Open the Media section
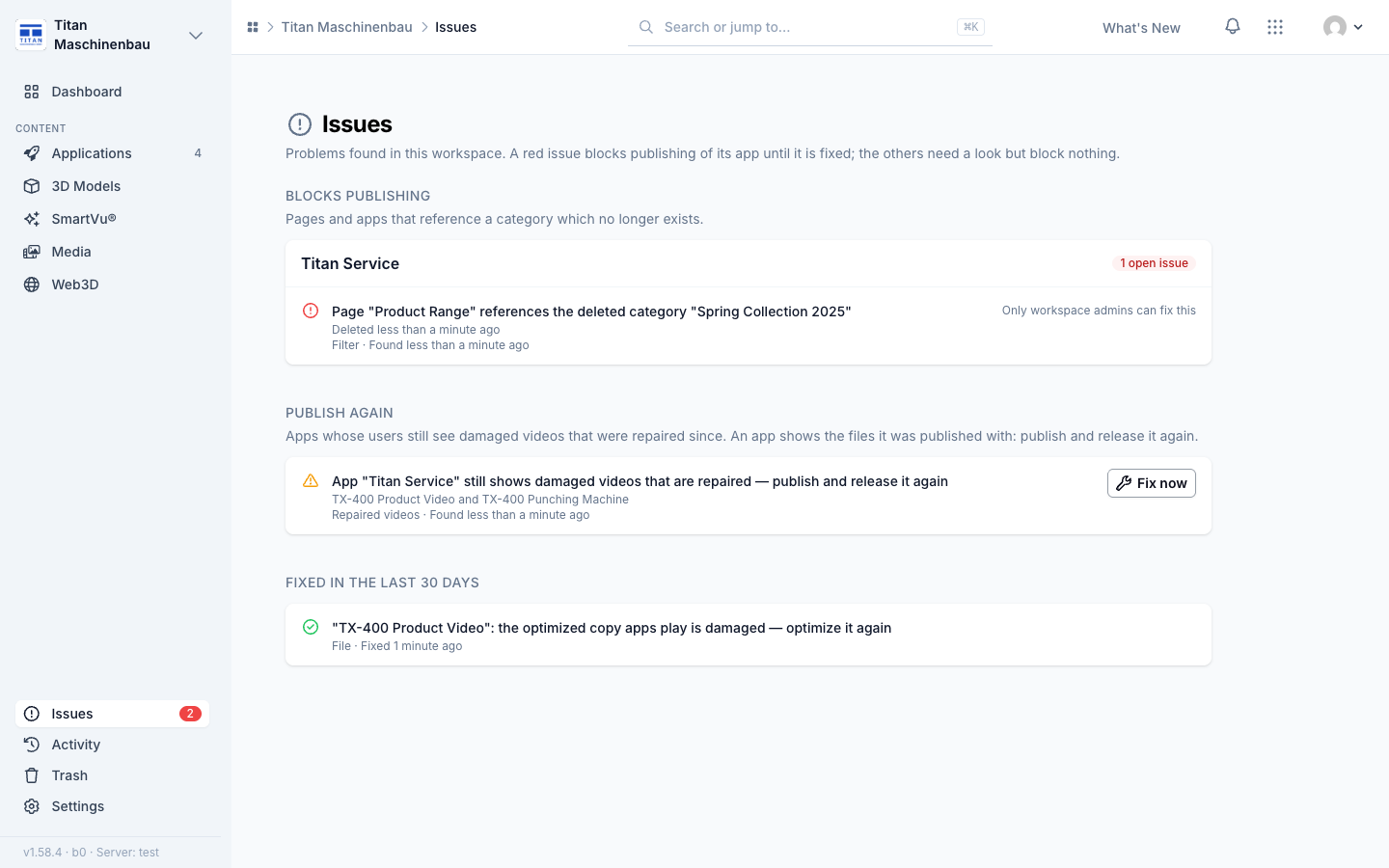The width and height of the screenshot is (1389, 868). pyautogui.click(x=113, y=252)
